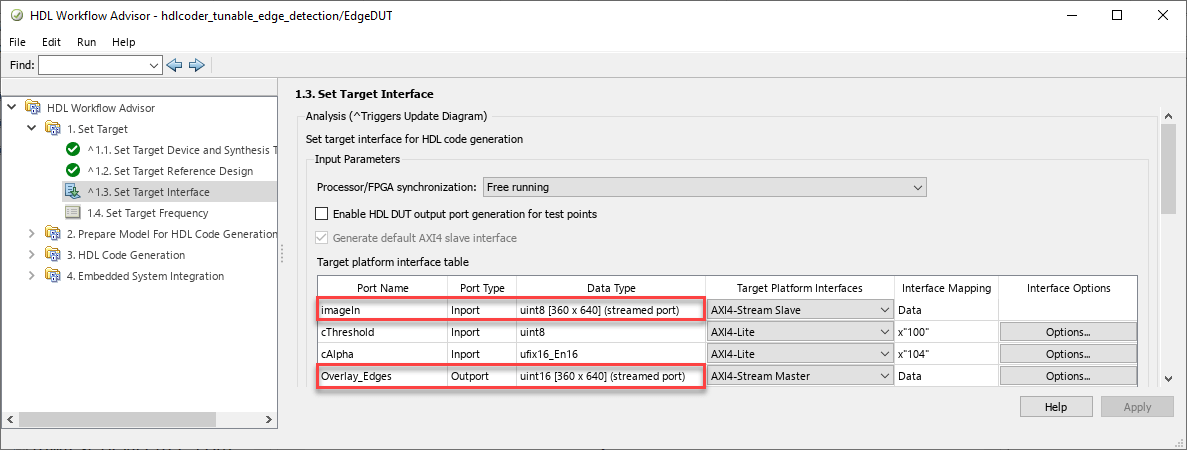The image size is (1187, 450).
Task: Click the Set Target Interface task icon
Action: point(73,192)
